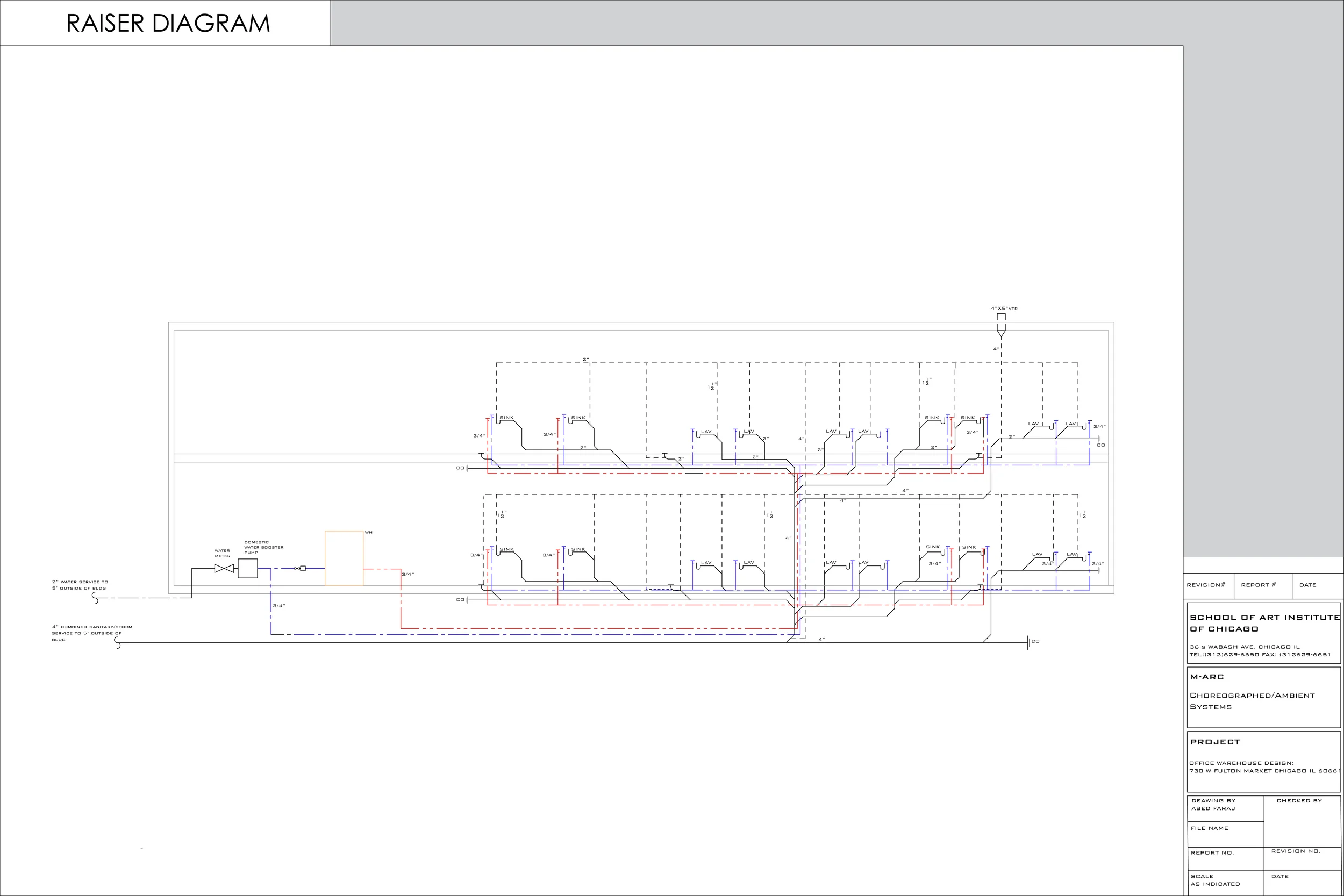This screenshot has height=896, width=1344.
Task: Click the orange water heater rectangle
Action: (x=344, y=558)
